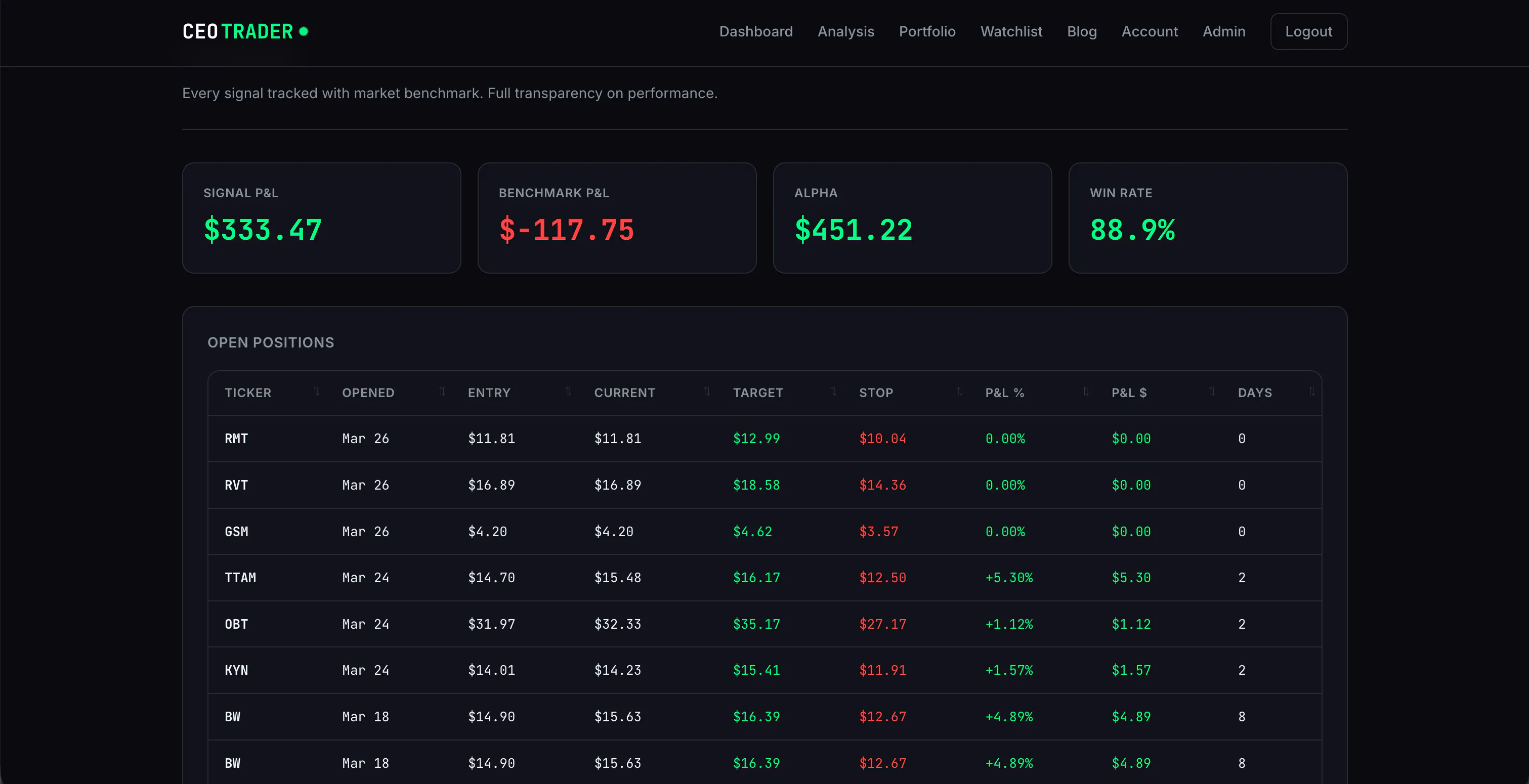Sort by DAYS column sort icon
Viewport: 1529px width, 784px height.
pos(1312,391)
